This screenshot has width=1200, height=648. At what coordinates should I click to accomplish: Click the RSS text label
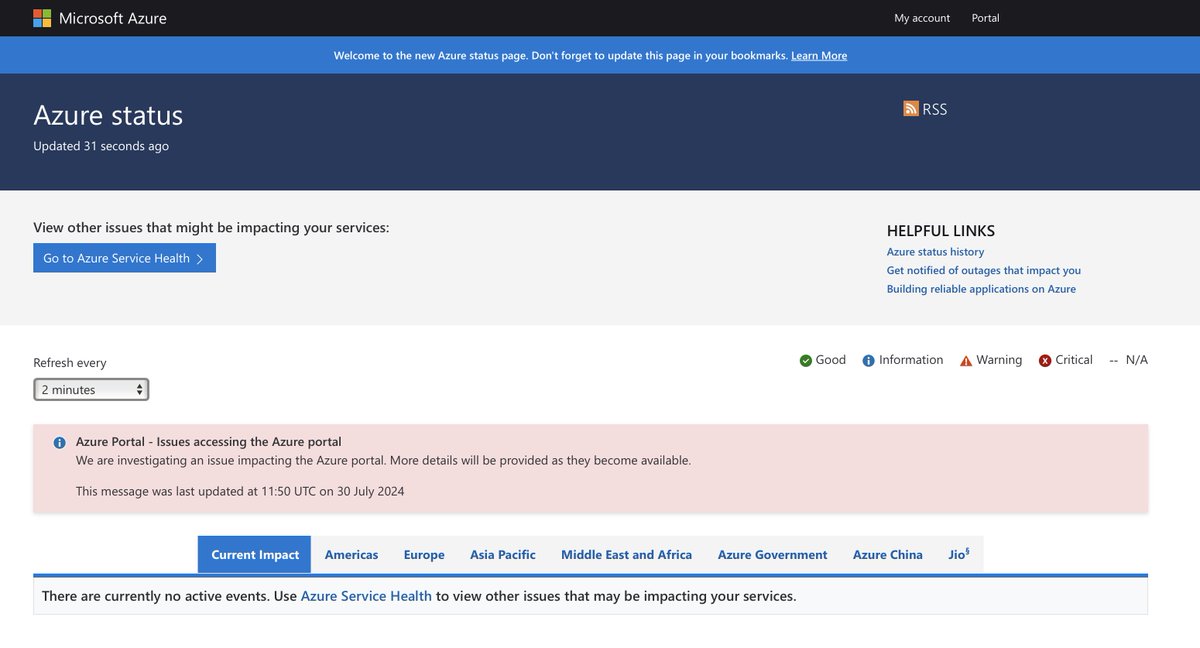pyautogui.click(x=934, y=109)
